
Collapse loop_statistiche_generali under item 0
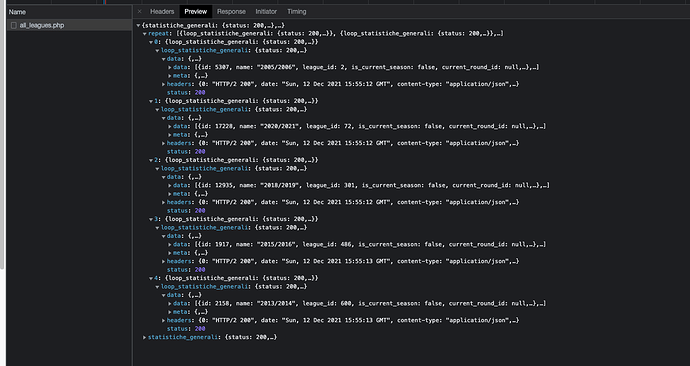pos(157,51)
